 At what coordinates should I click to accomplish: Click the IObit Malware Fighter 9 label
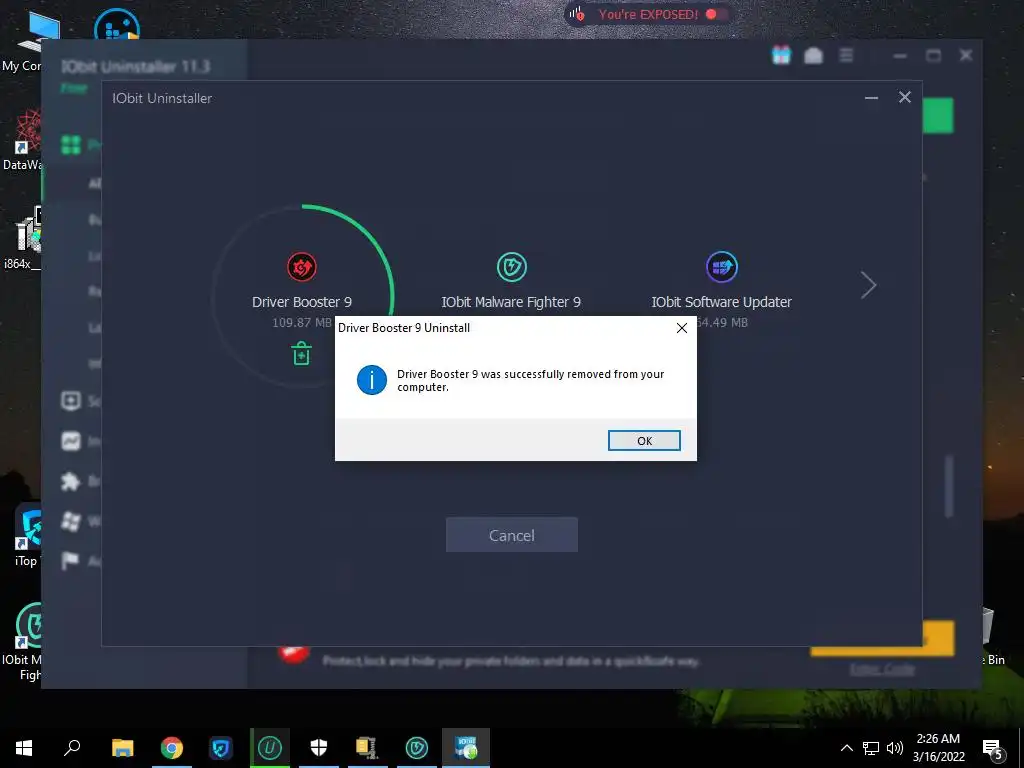click(511, 302)
